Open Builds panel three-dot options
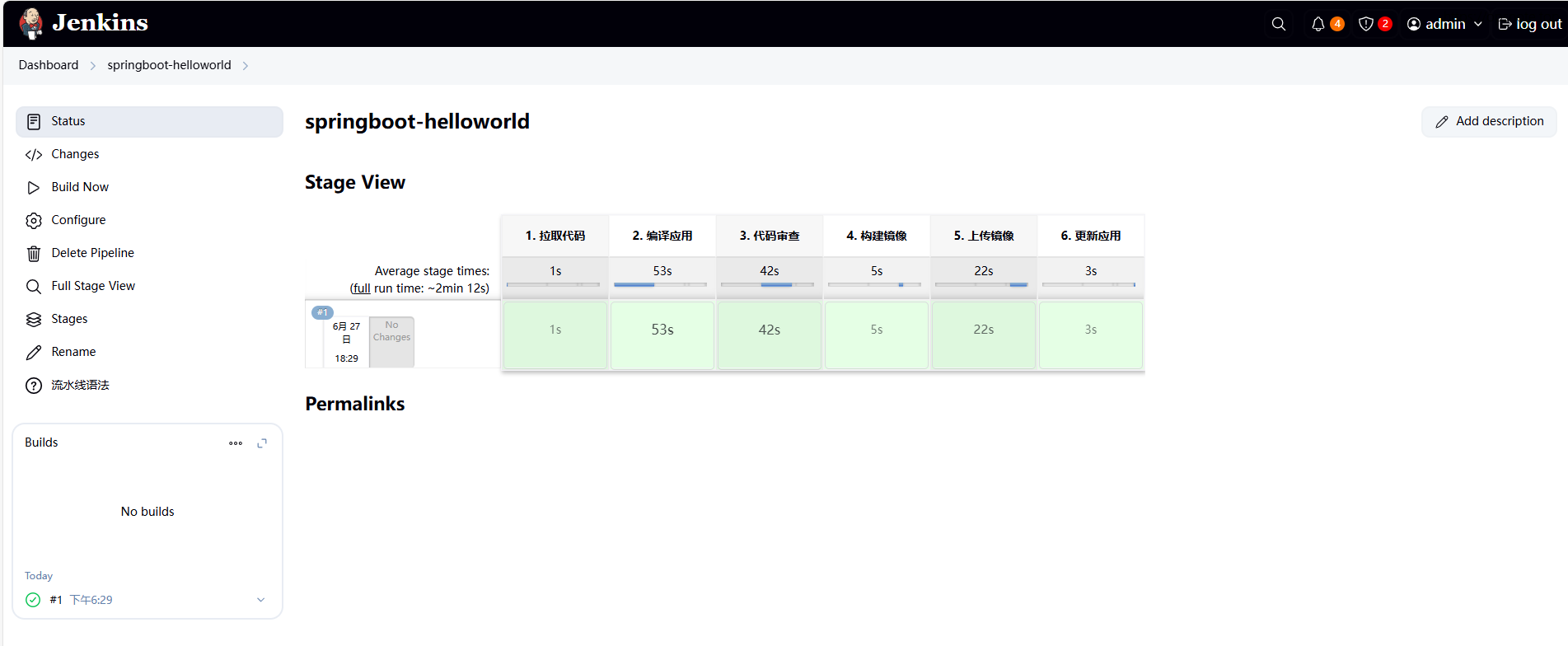 tap(236, 443)
